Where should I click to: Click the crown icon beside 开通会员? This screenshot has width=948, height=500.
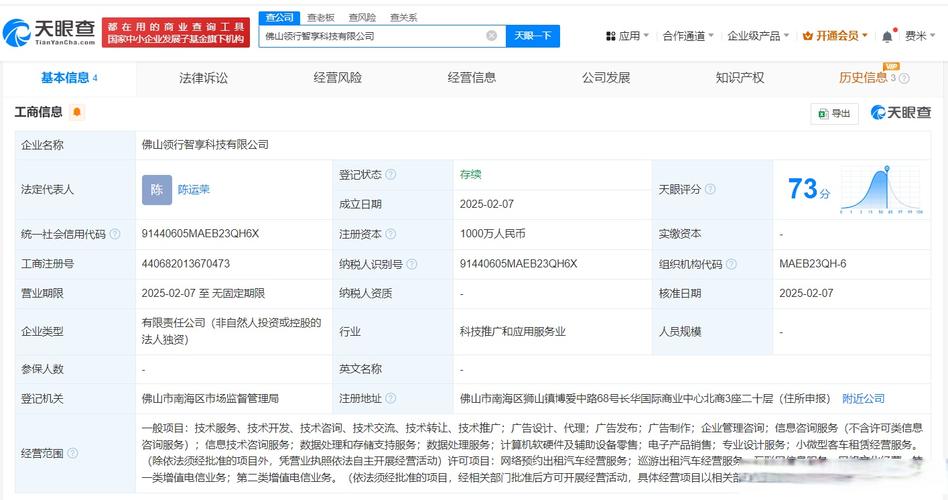coord(807,36)
